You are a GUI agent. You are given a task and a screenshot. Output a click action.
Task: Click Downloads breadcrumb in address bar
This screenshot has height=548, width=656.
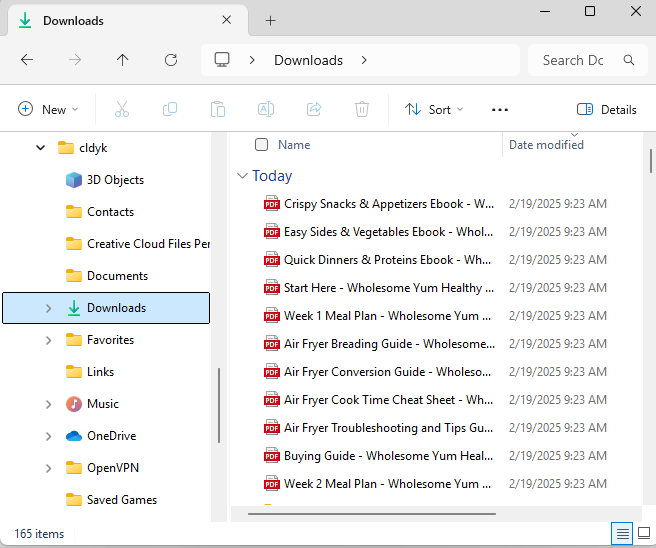click(308, 60)
